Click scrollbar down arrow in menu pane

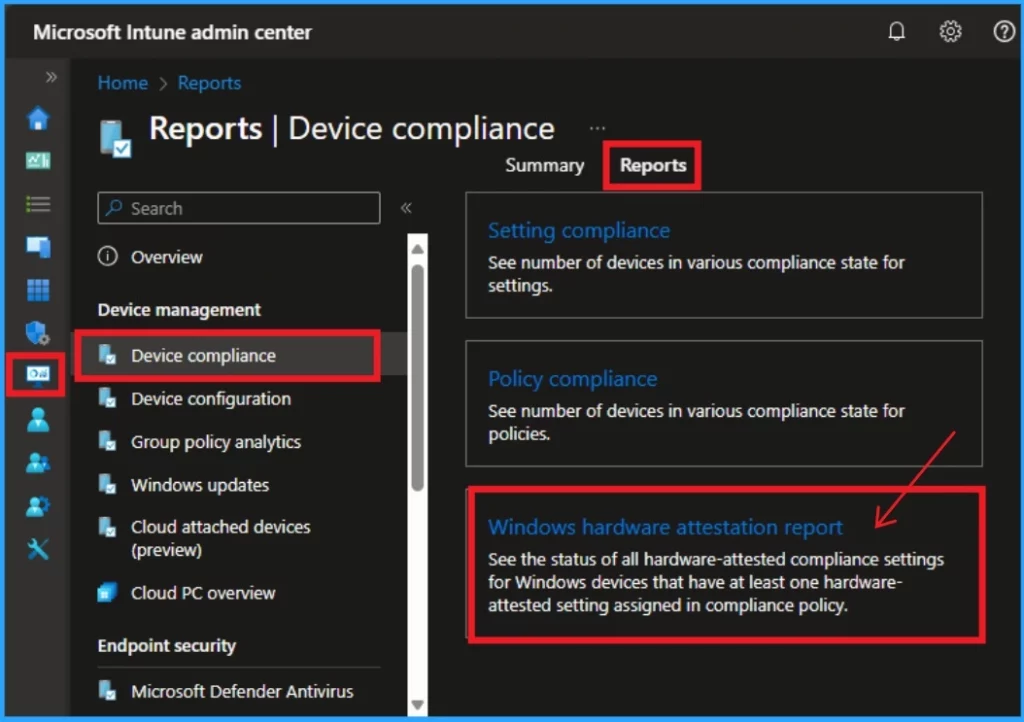[418, 704]
